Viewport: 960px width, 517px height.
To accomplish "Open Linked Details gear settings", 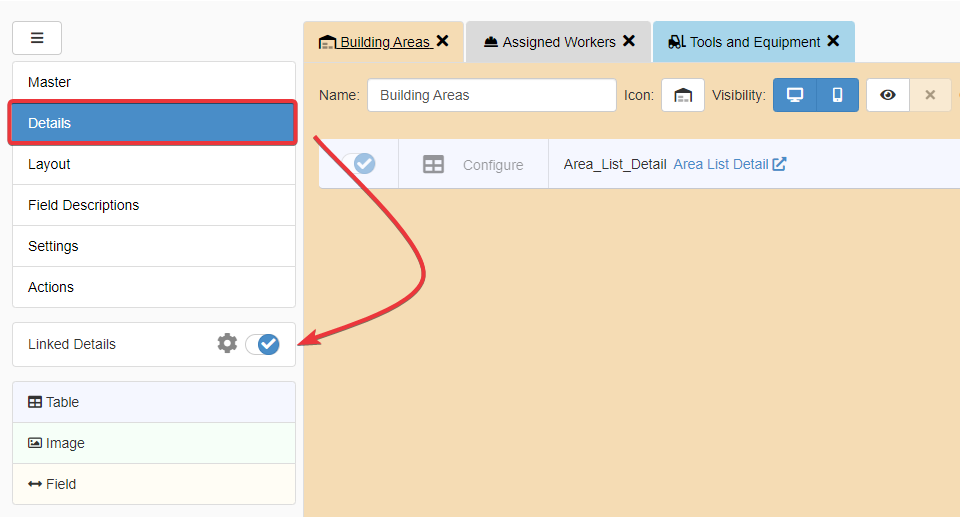I will click(227, 343).
